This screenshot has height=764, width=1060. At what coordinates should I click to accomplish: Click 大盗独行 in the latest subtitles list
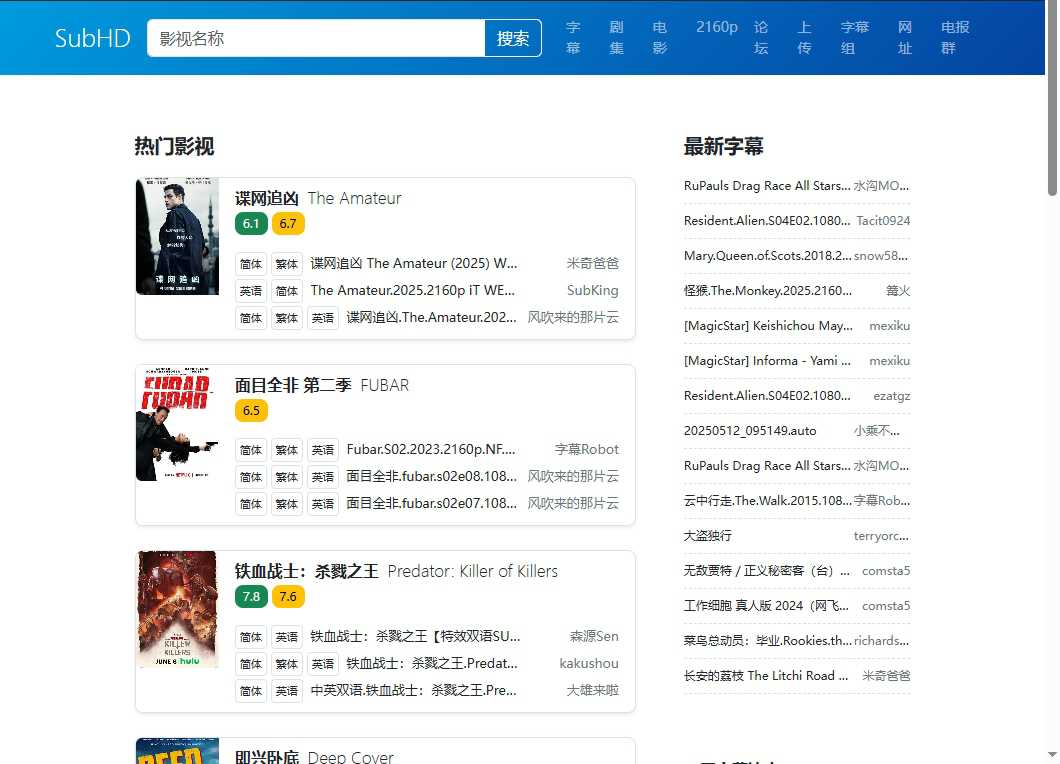[x=707, y=535]
